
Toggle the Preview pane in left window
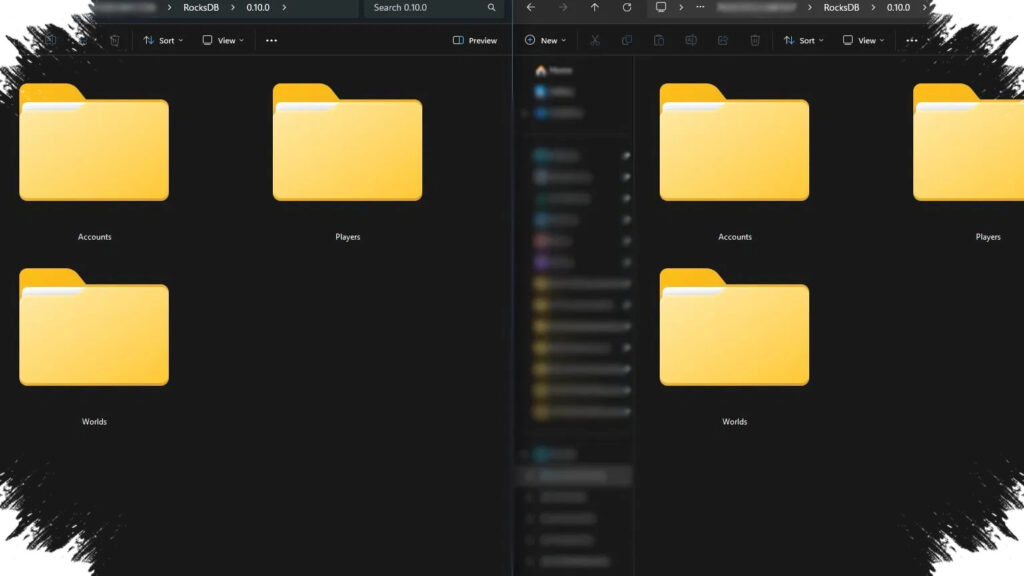[x=475, y=40]
